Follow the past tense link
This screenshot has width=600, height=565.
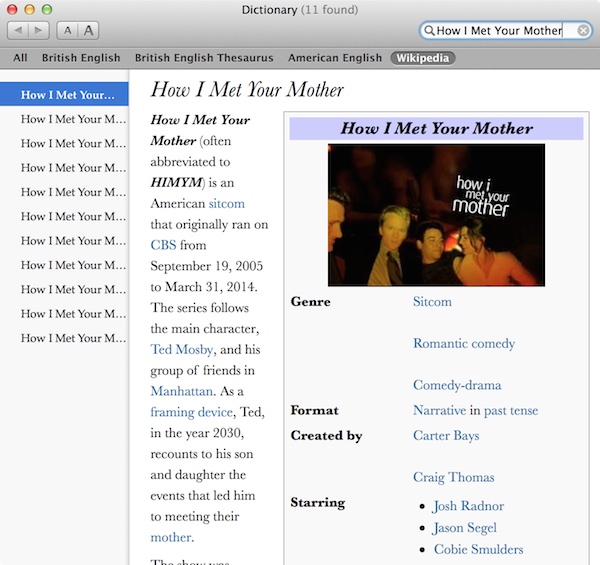511,411
